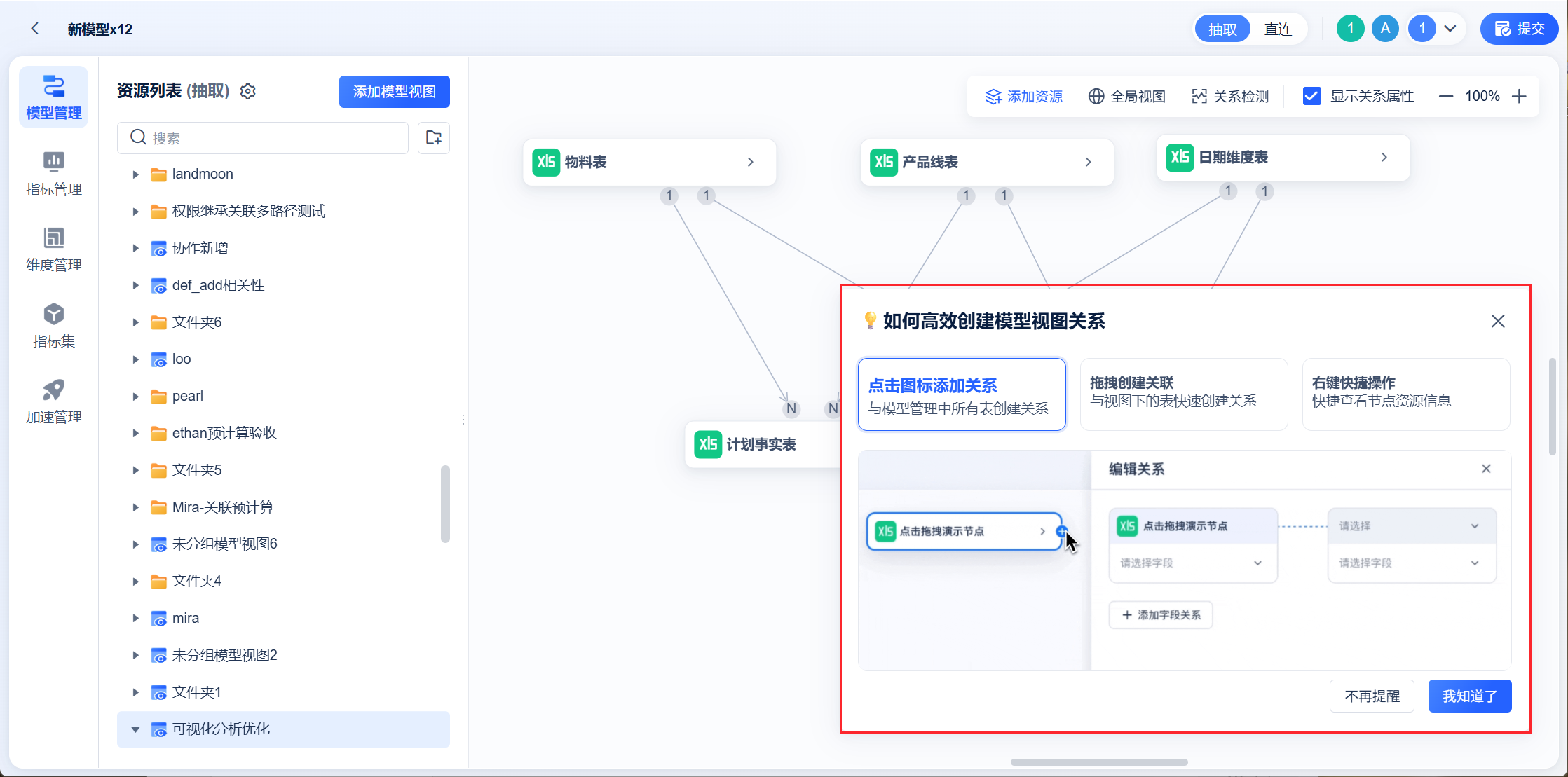Switch mode toggle to 直连
The width and height of the screenshot is (1568, 777).
[1278, 29]
